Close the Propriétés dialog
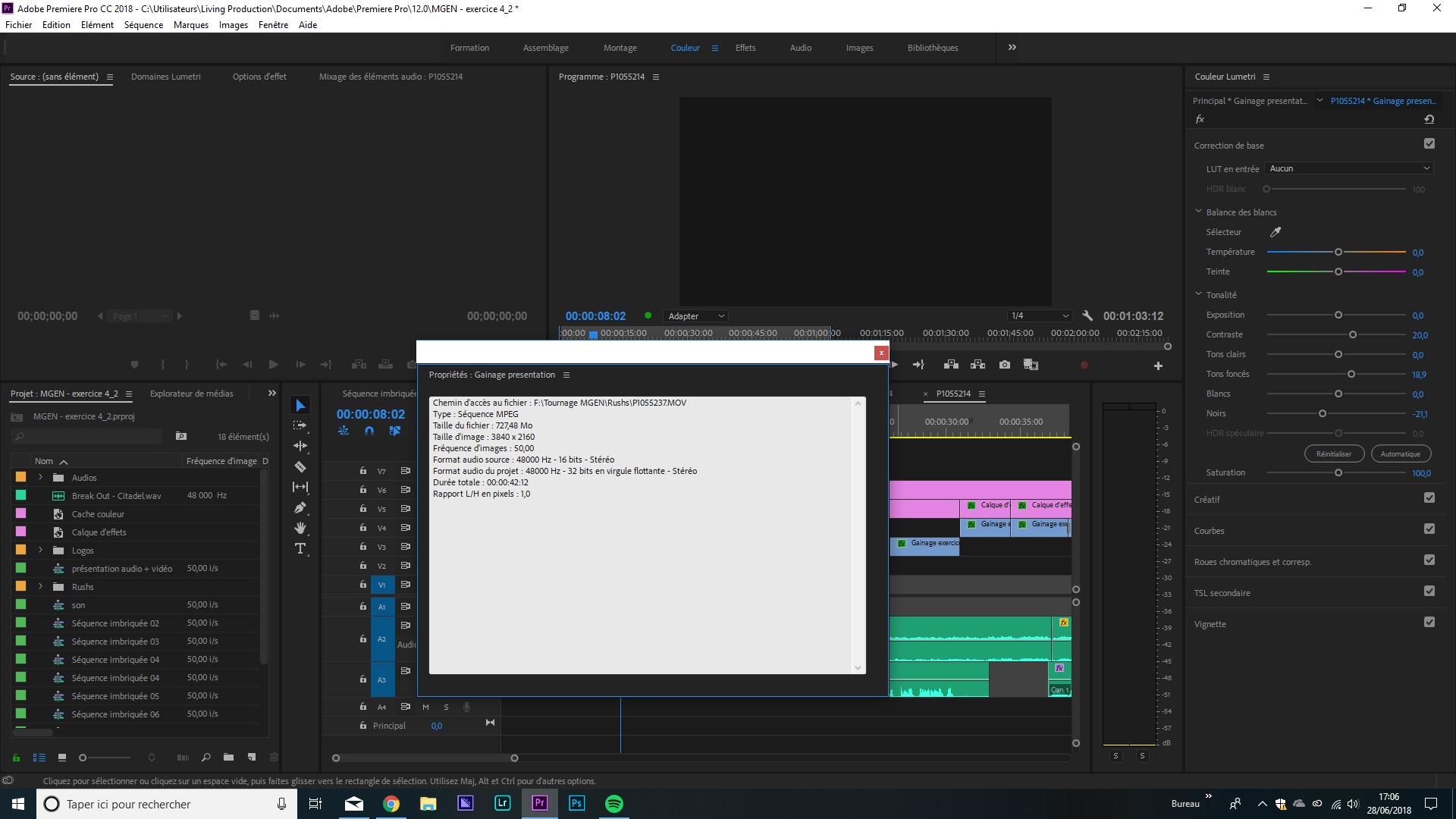1456x819 pixels. [x=881, y=353]
